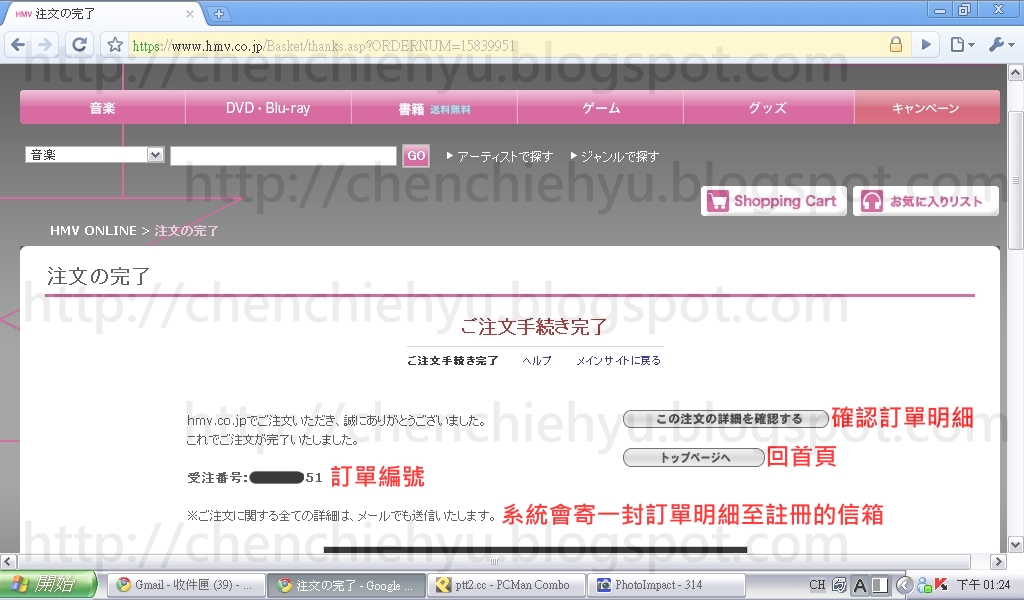
Task: Click the horizontal scrollbar right arrow
Action: [x=997, y=561]
